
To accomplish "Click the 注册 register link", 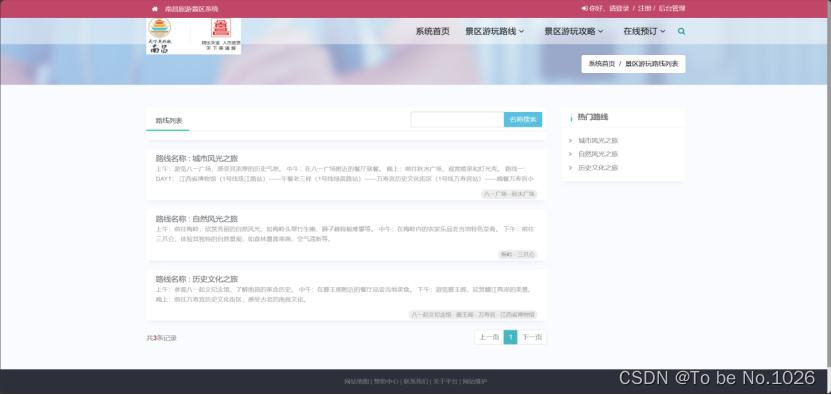I will [x=644, y=8].
